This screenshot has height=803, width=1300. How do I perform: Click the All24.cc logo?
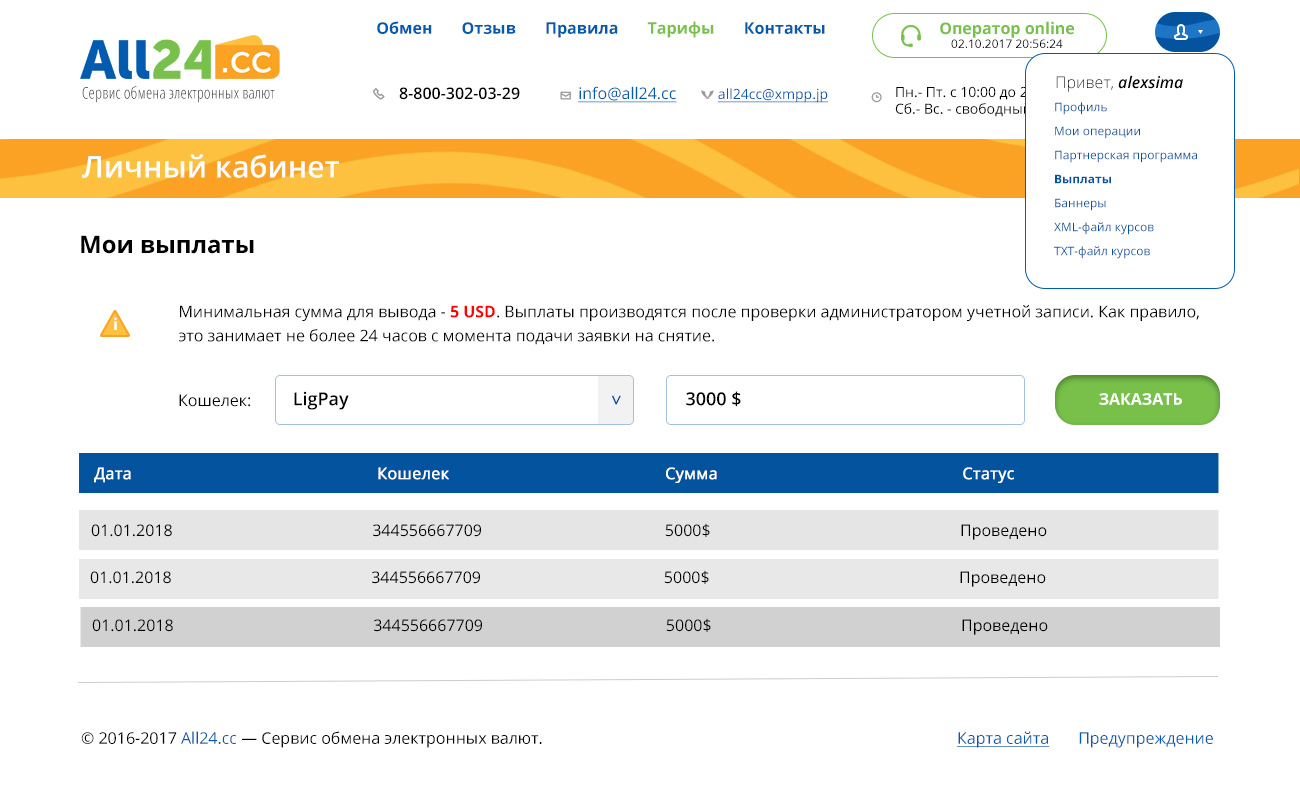[180, 69]
